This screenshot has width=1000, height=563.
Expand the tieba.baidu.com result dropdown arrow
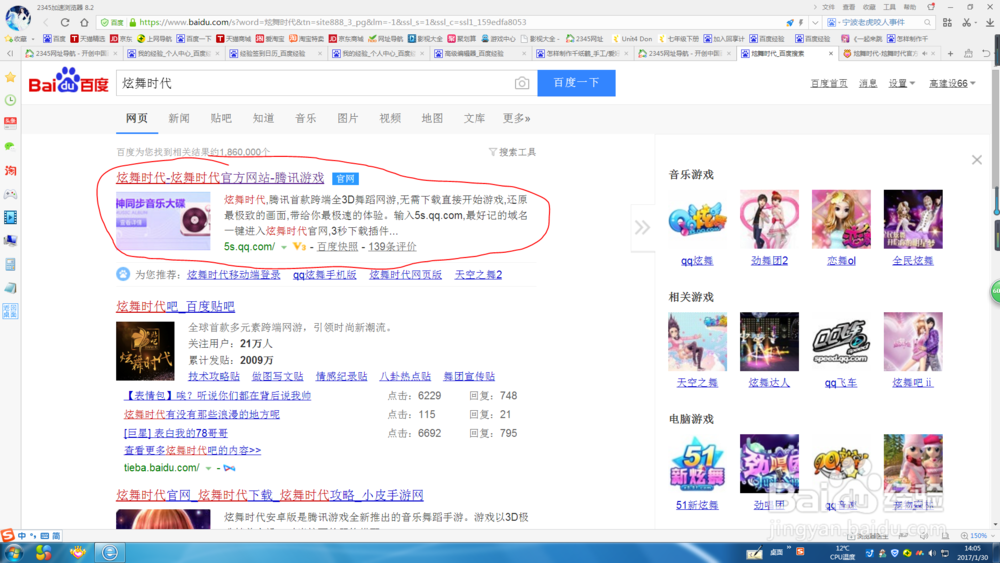[x=208, y=468]
